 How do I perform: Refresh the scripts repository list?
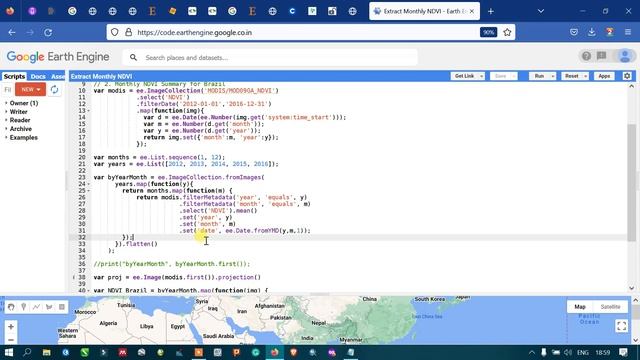click(x=54, y=89)
